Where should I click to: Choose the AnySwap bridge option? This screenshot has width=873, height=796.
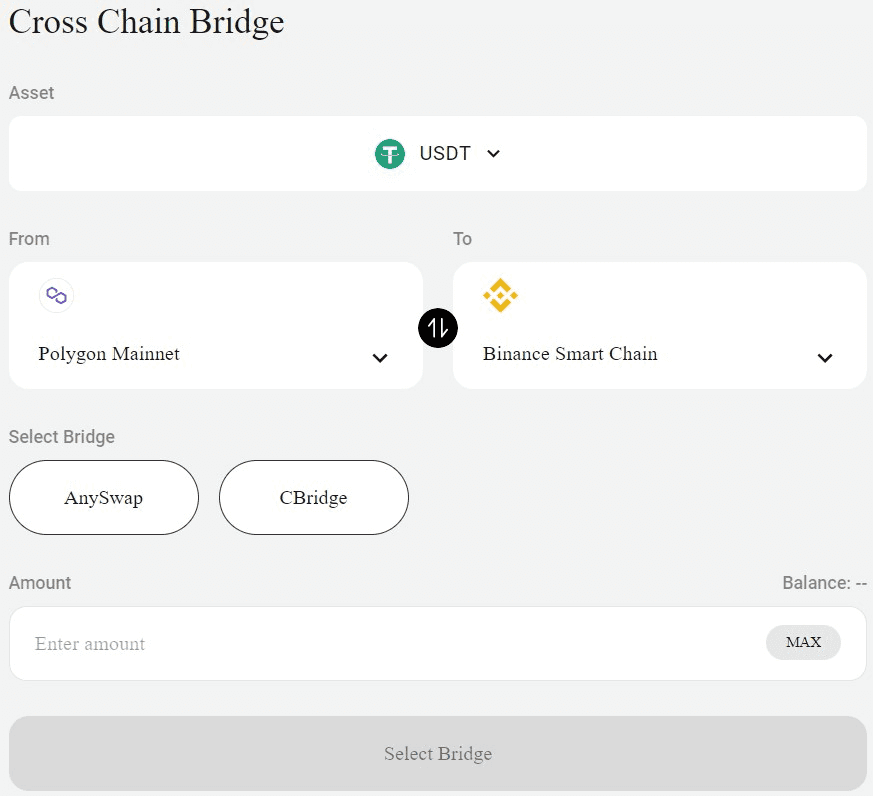click(x=104, y=497)
